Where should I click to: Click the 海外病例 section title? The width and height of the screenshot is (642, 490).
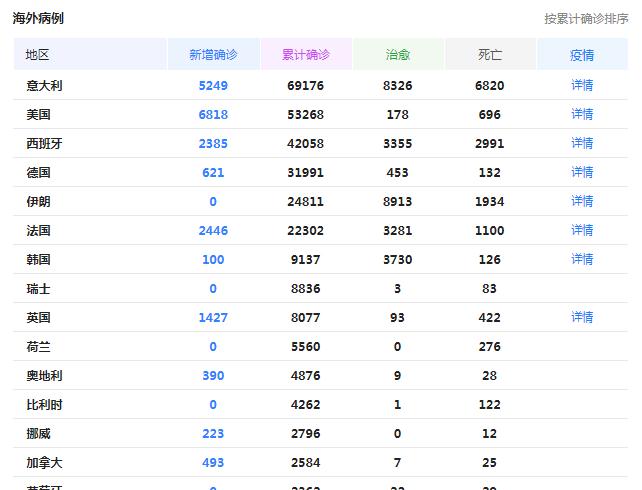click(x=38, y=18)
